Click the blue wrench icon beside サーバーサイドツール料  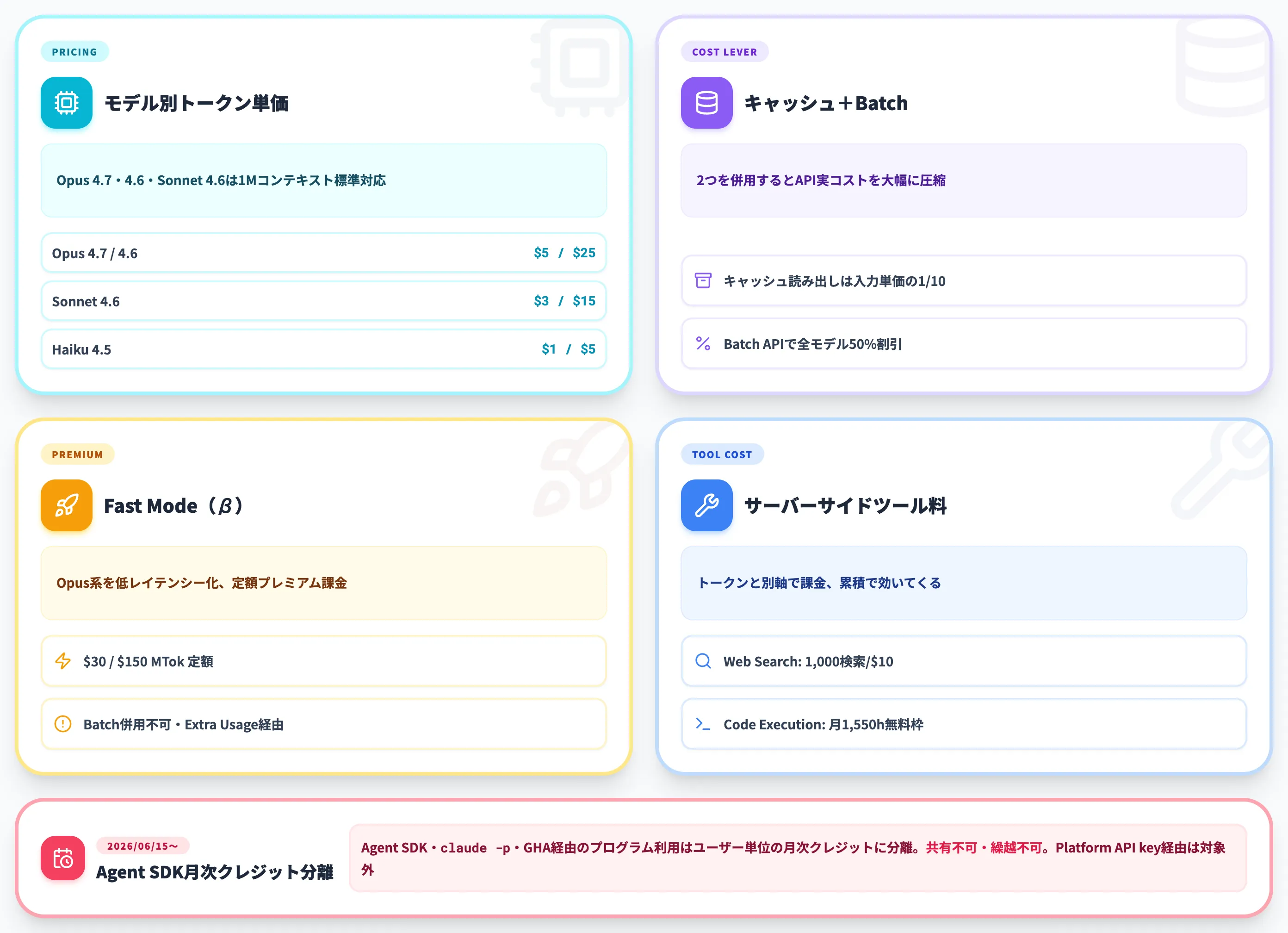[706, 505]
